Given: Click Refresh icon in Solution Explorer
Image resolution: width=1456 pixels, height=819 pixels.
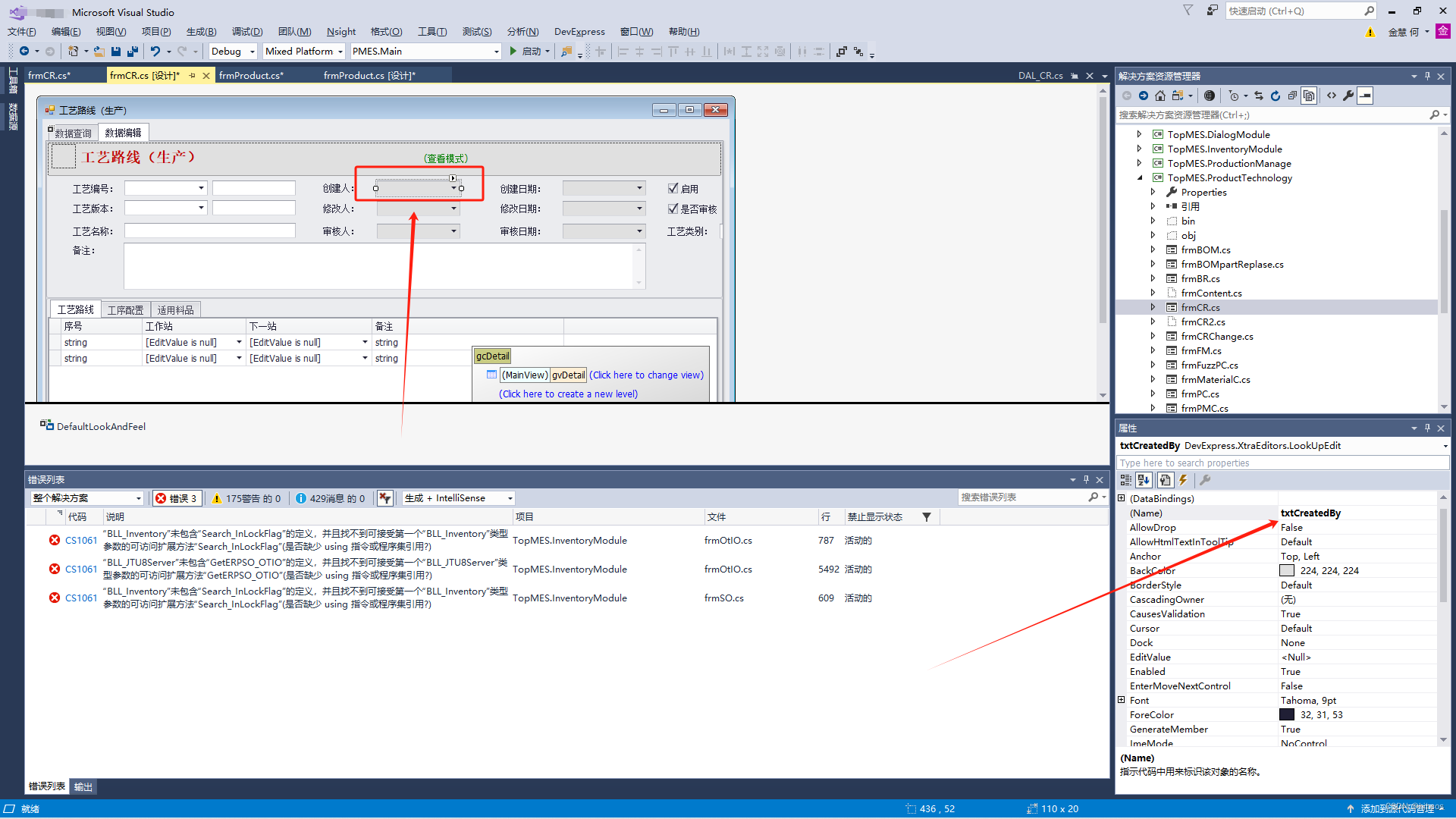Looking at the screenshot, I should point(1276,96).
